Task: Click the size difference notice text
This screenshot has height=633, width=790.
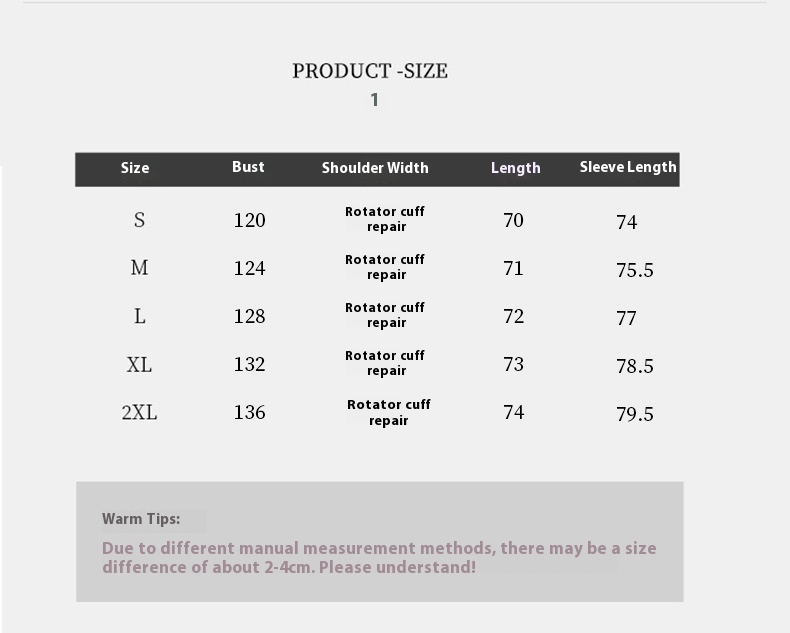Action: click(379, 558)
